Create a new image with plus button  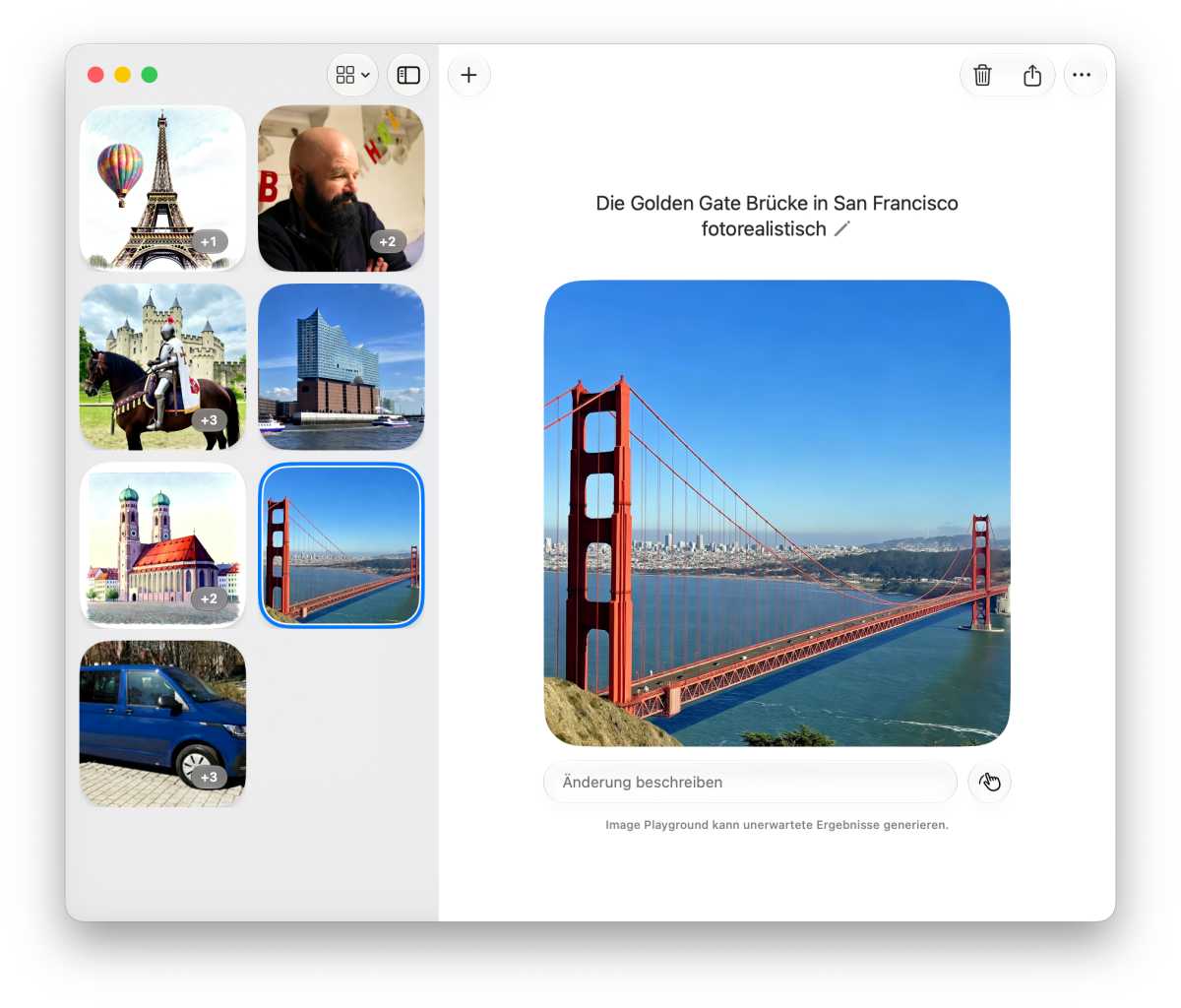(469, 75)
